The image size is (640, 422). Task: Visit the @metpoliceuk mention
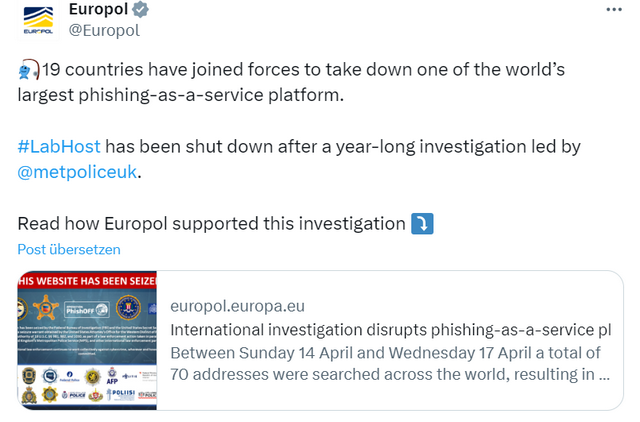coord(78,172)
